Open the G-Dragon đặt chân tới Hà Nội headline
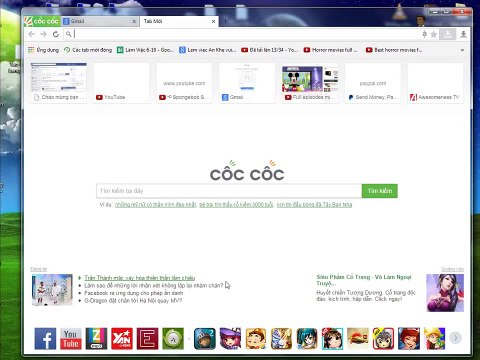480x360 pixels. pyautogui.click(x=133, y=301)
